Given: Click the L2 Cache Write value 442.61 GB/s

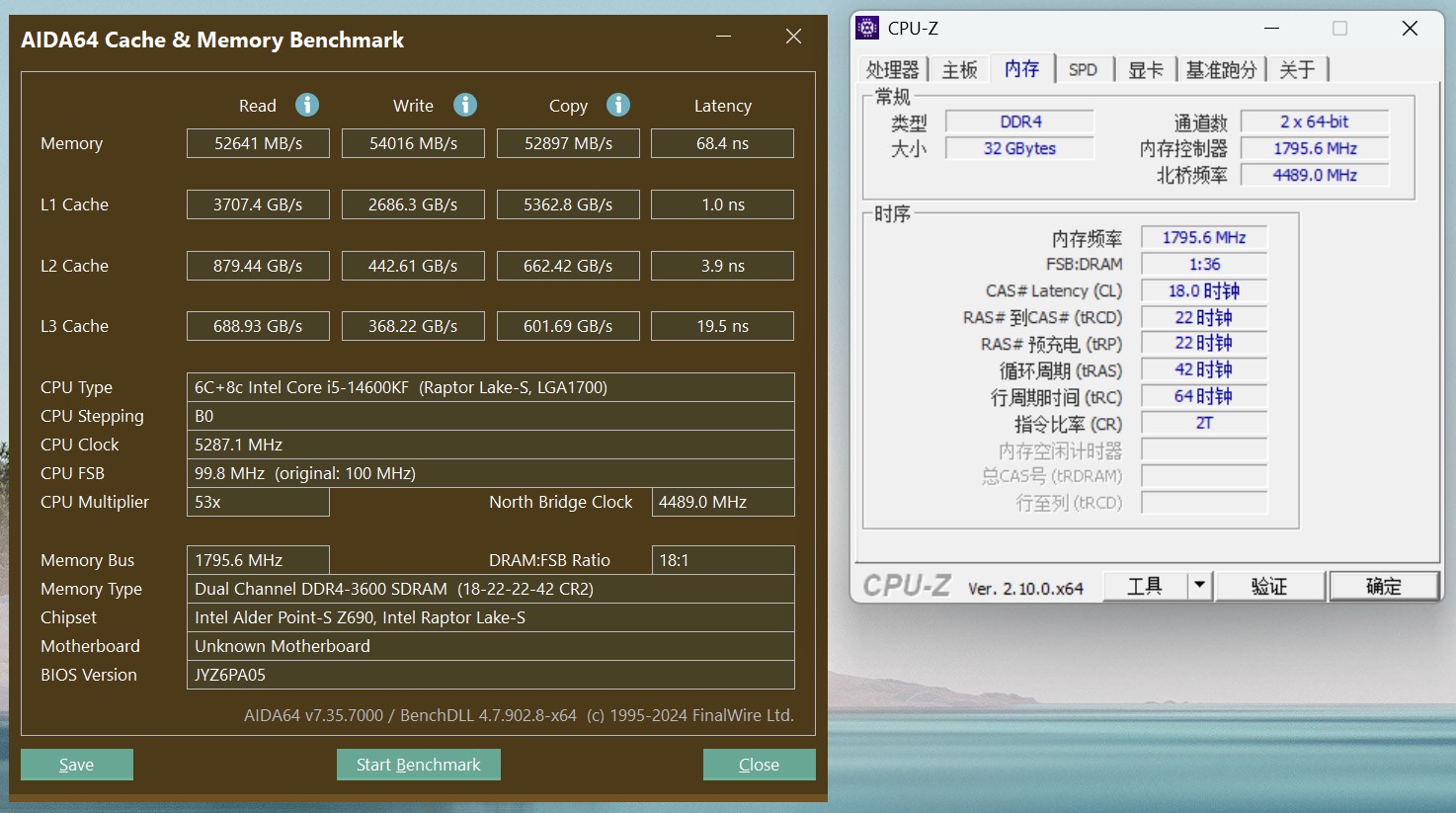Looking at the screenshot, I should (x=413, y=266).
